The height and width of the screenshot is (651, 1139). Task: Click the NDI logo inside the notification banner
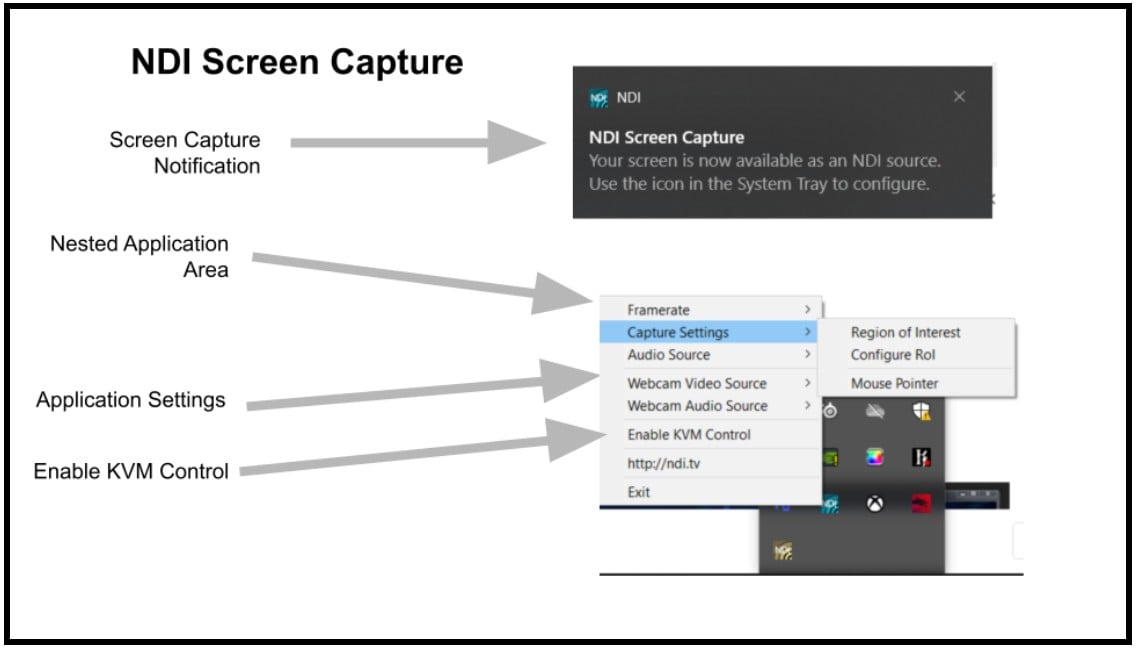pos(597,96)
